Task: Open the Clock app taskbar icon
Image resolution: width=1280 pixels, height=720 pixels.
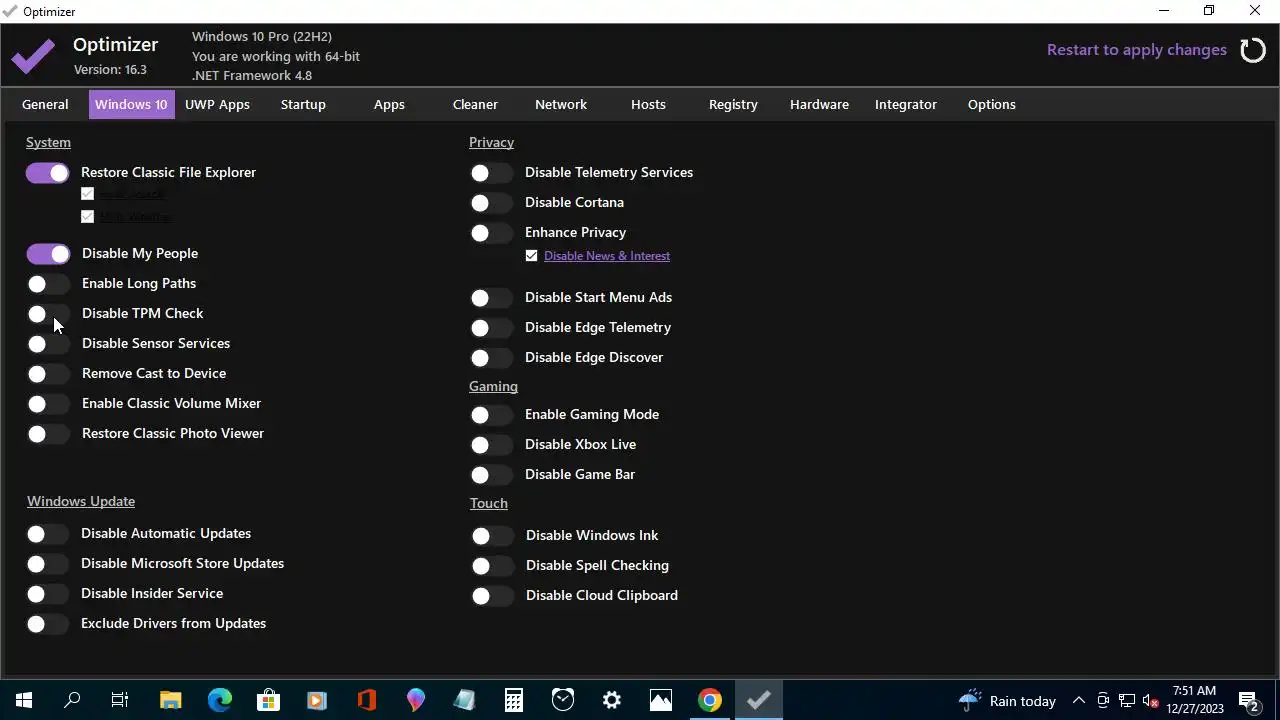Action: [x=563, y=700]
